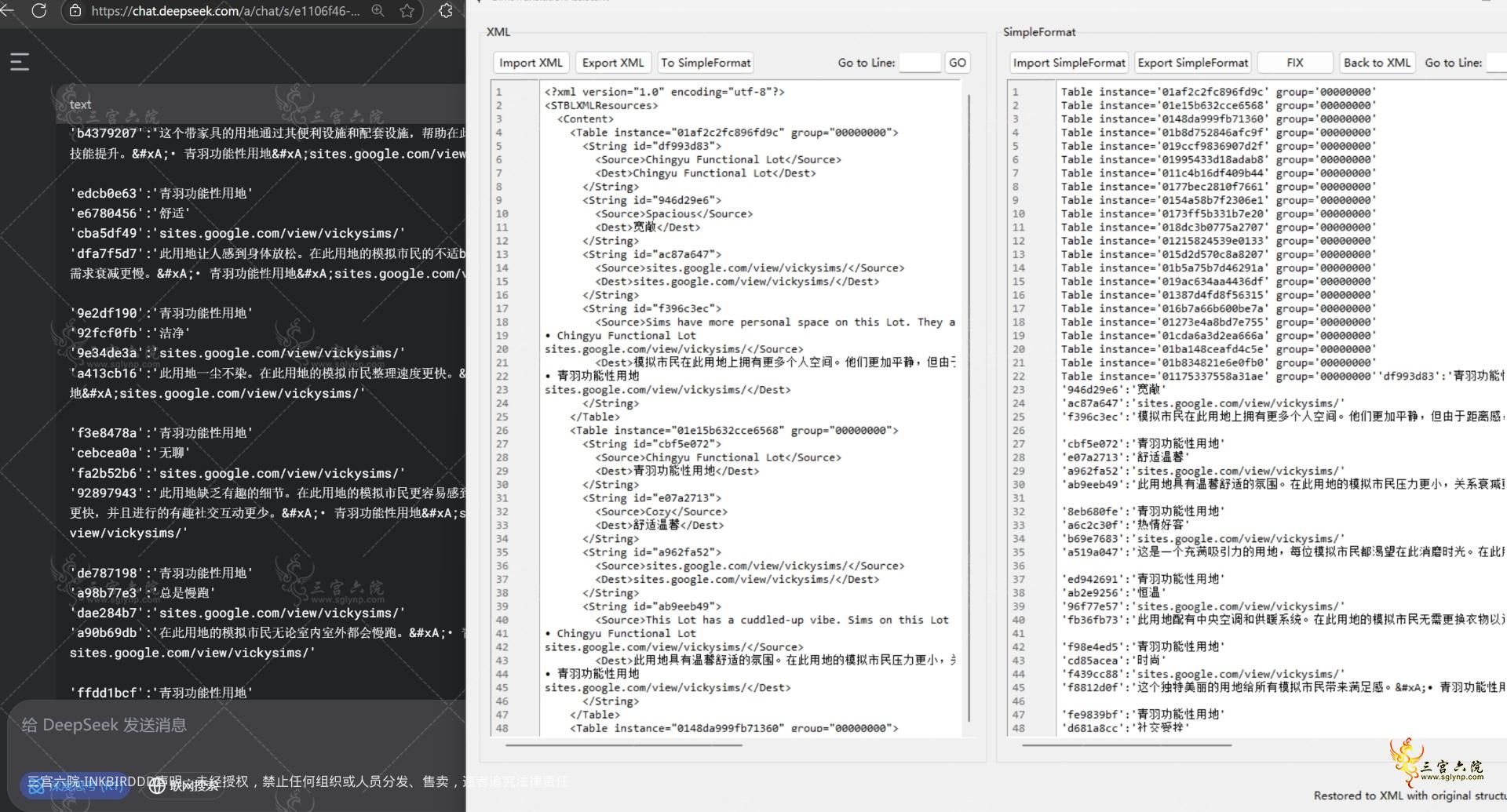This screenshot has height=812, width=1507.
Task: Click SimpleFormat entry 'e07a2713':'舒适温馨'
Action: tap(1125, 457)
